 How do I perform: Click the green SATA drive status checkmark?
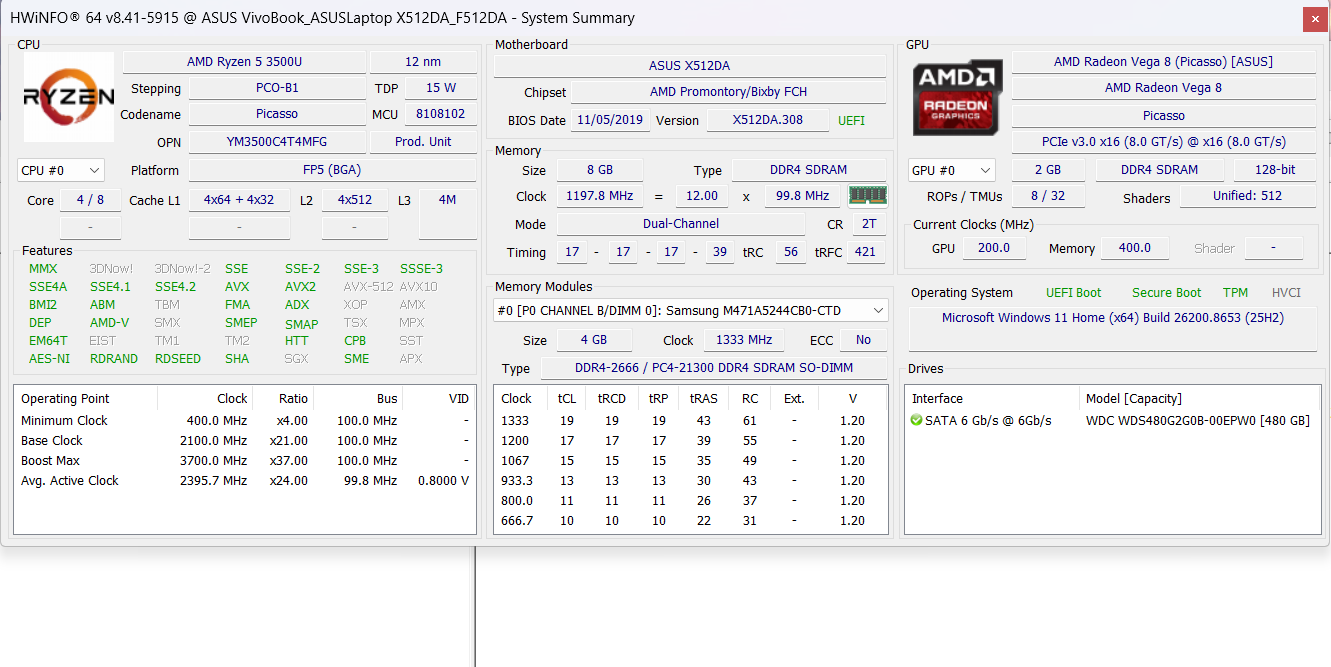[x=916, y=421]
